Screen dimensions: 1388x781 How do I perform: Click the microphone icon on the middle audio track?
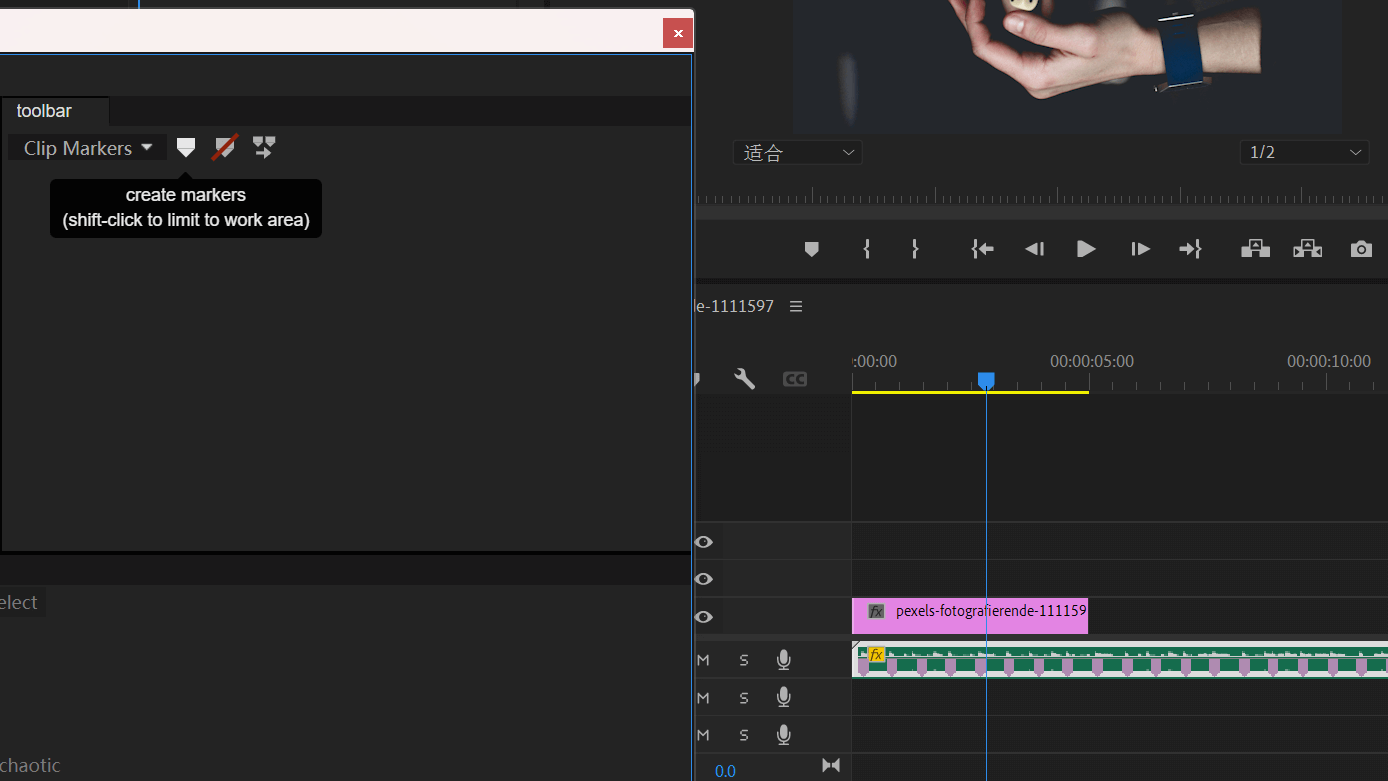click(784, 697)
